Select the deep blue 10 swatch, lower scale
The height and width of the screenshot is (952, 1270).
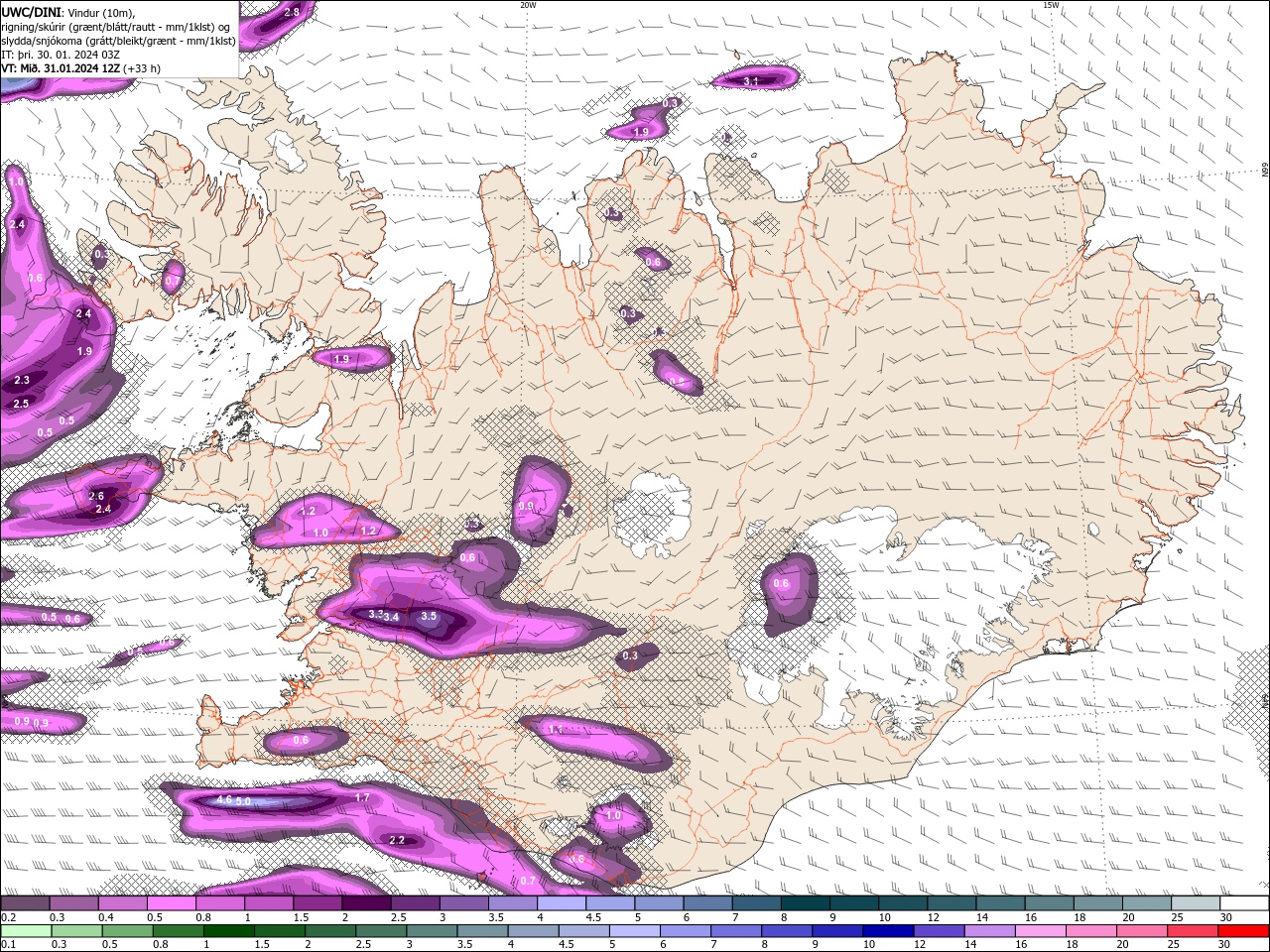tap(888, 931)
